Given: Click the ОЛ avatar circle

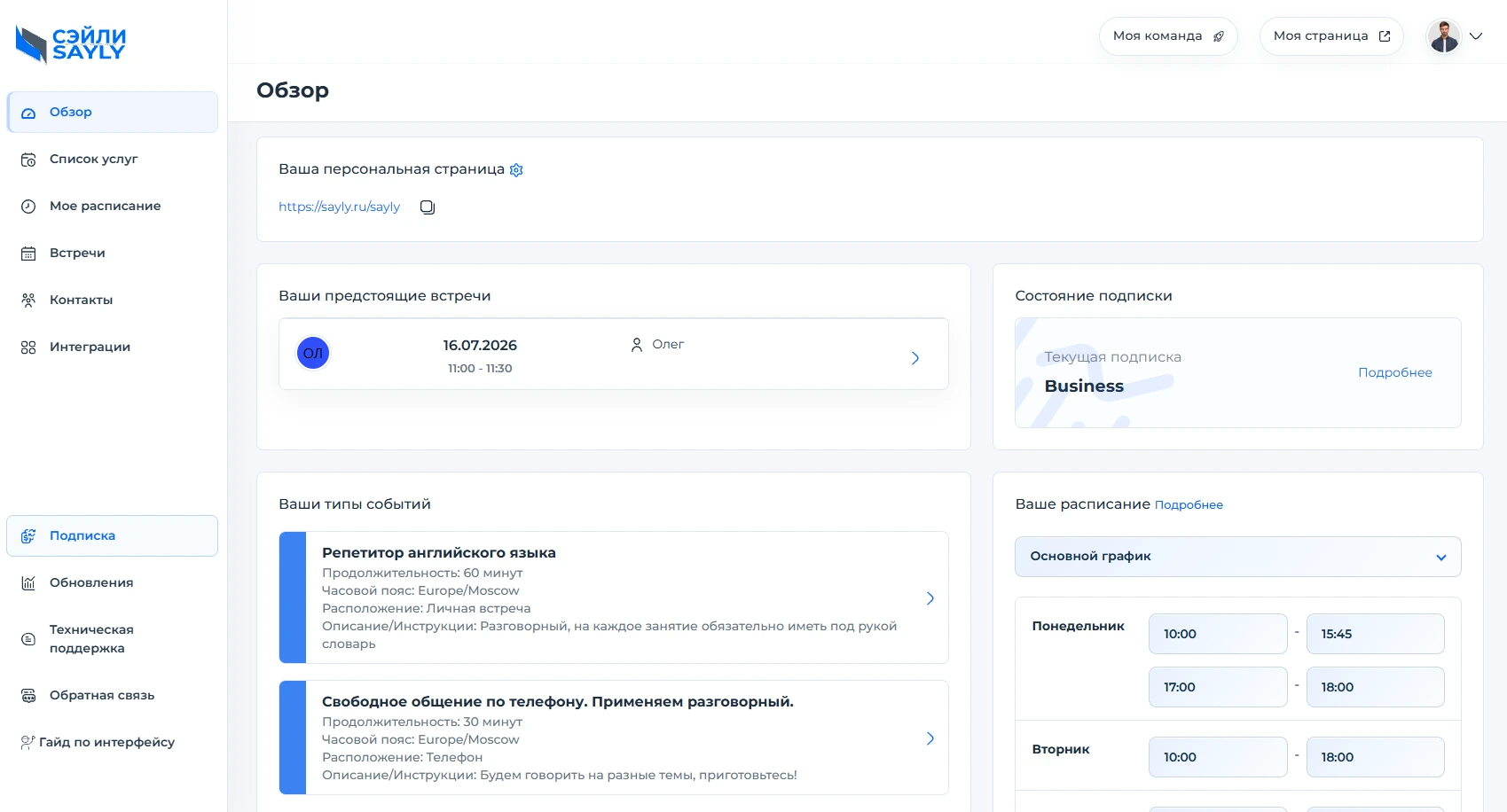Looking at the screenshot, I should (313, 353).
